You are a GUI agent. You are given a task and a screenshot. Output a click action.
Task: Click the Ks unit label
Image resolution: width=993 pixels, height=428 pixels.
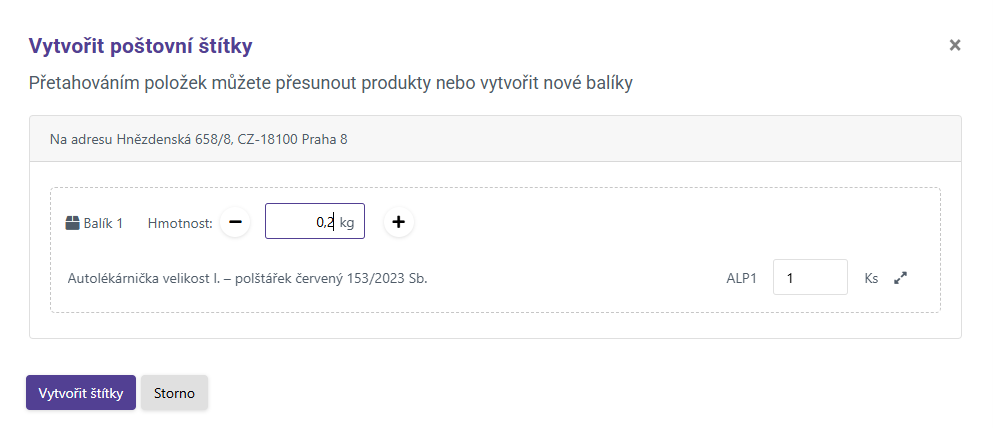[871, 279]
